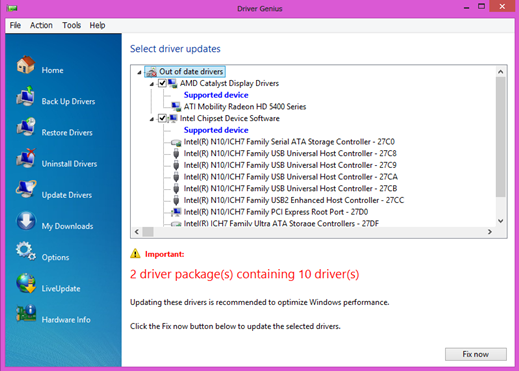Select AMD Catalyst Display Drivers text
This screenshot has height=371, width=519.
click(x=229, y=83)
